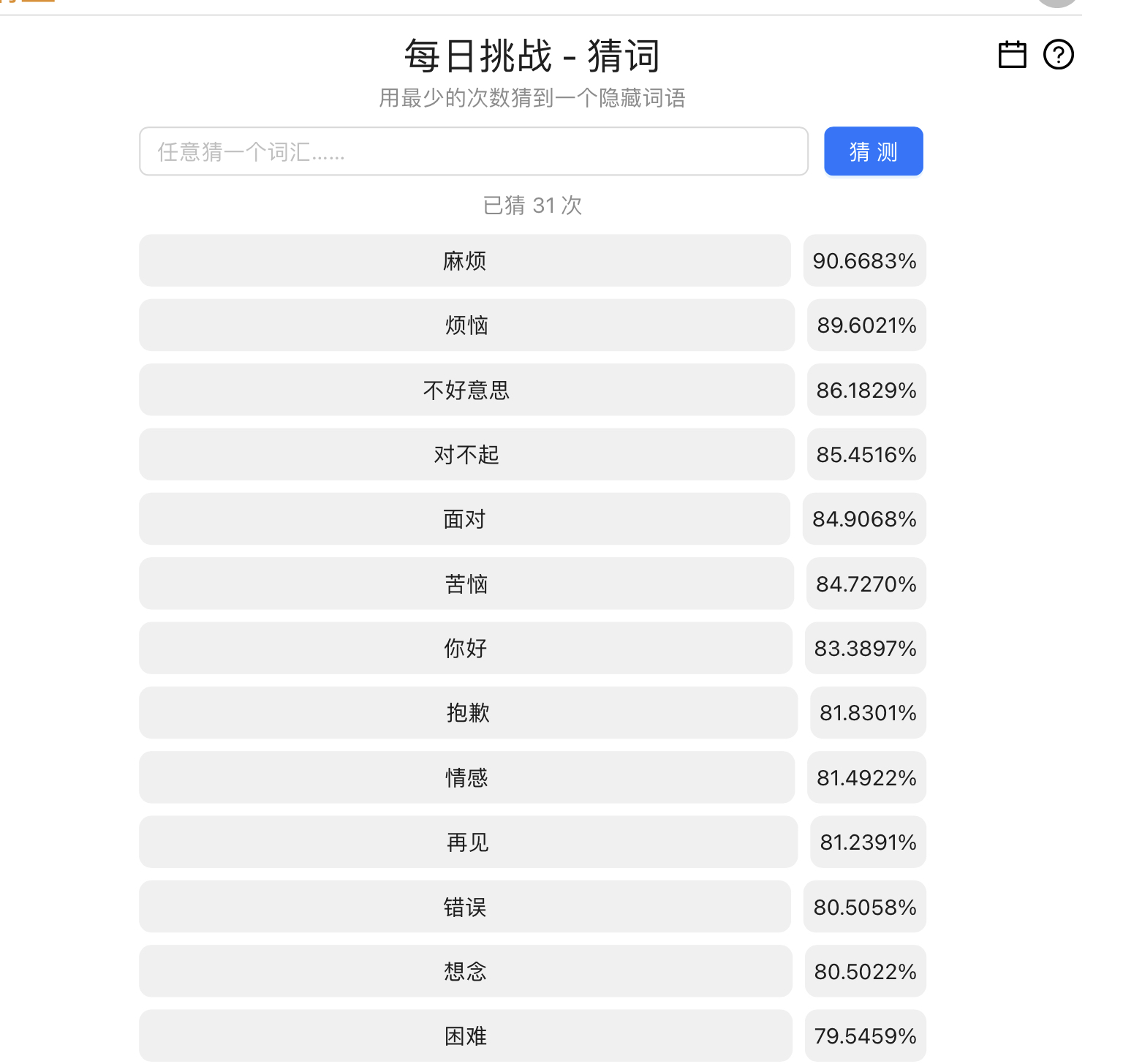The height and width of the screenshot is (1064, 1123).
Task: Select the 烦恼 guess row
Action: (466, 325)
